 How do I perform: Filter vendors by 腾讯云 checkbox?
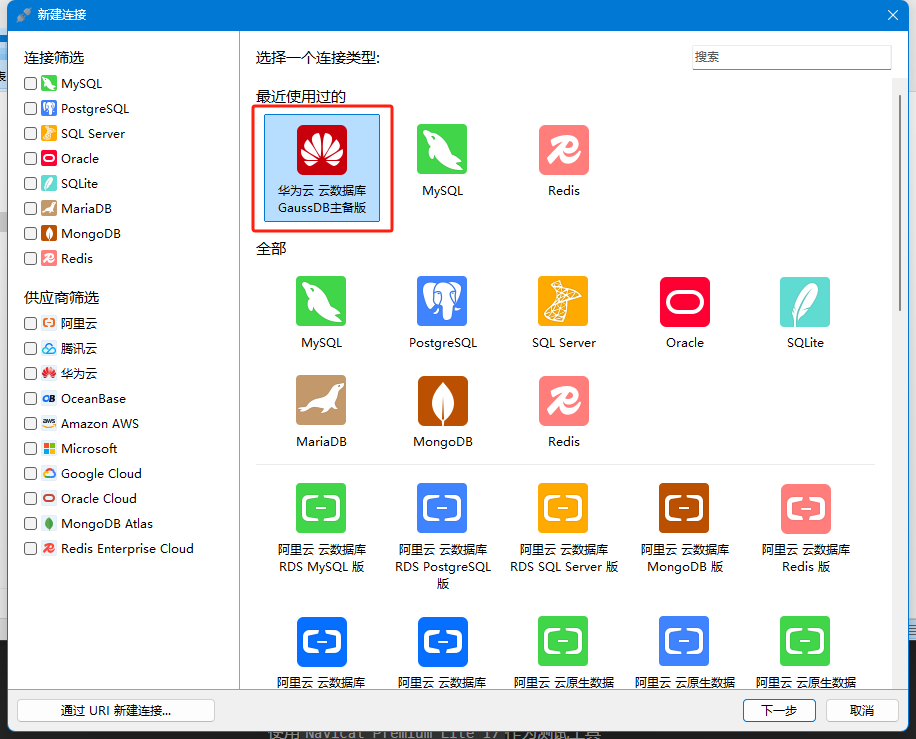pyautogui.click(x=30, y=348)
